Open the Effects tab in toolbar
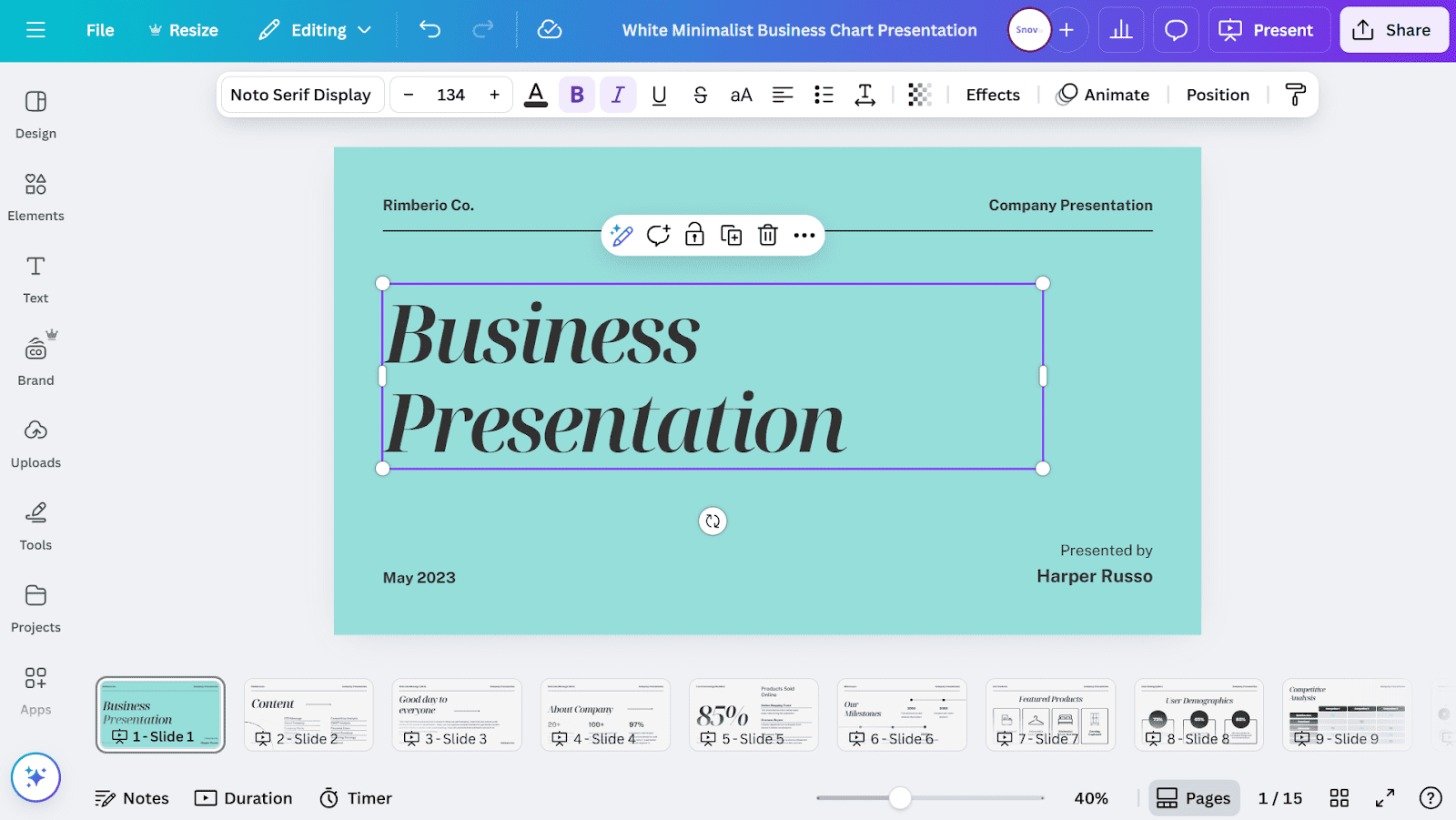 point(993,95)
